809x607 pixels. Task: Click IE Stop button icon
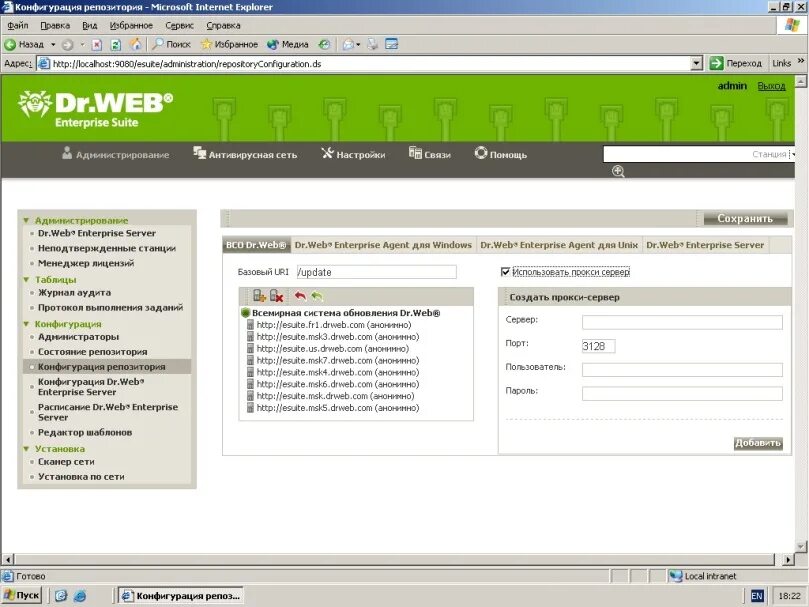96,44
